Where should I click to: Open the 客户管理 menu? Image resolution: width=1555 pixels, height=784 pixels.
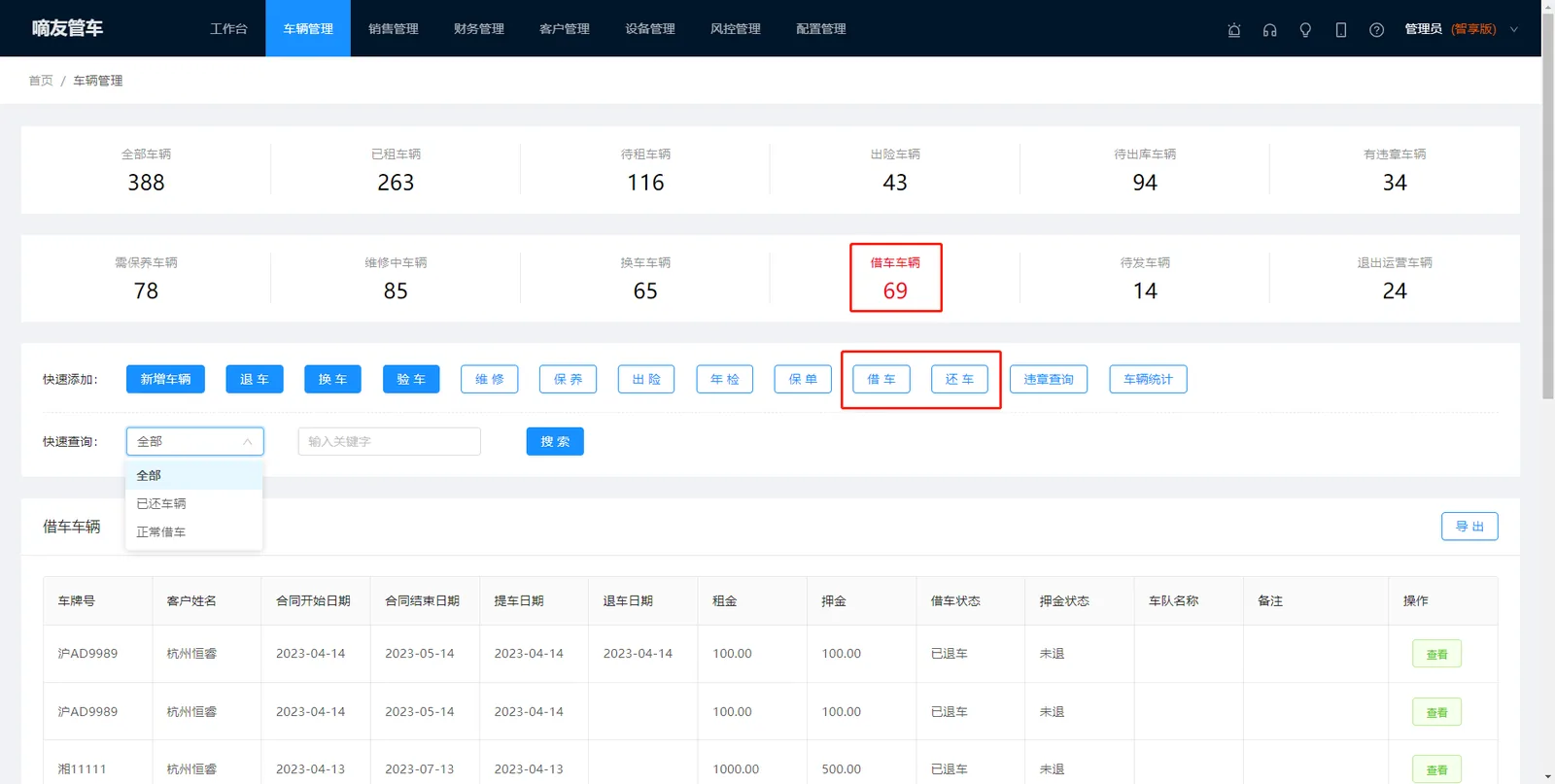565,29
